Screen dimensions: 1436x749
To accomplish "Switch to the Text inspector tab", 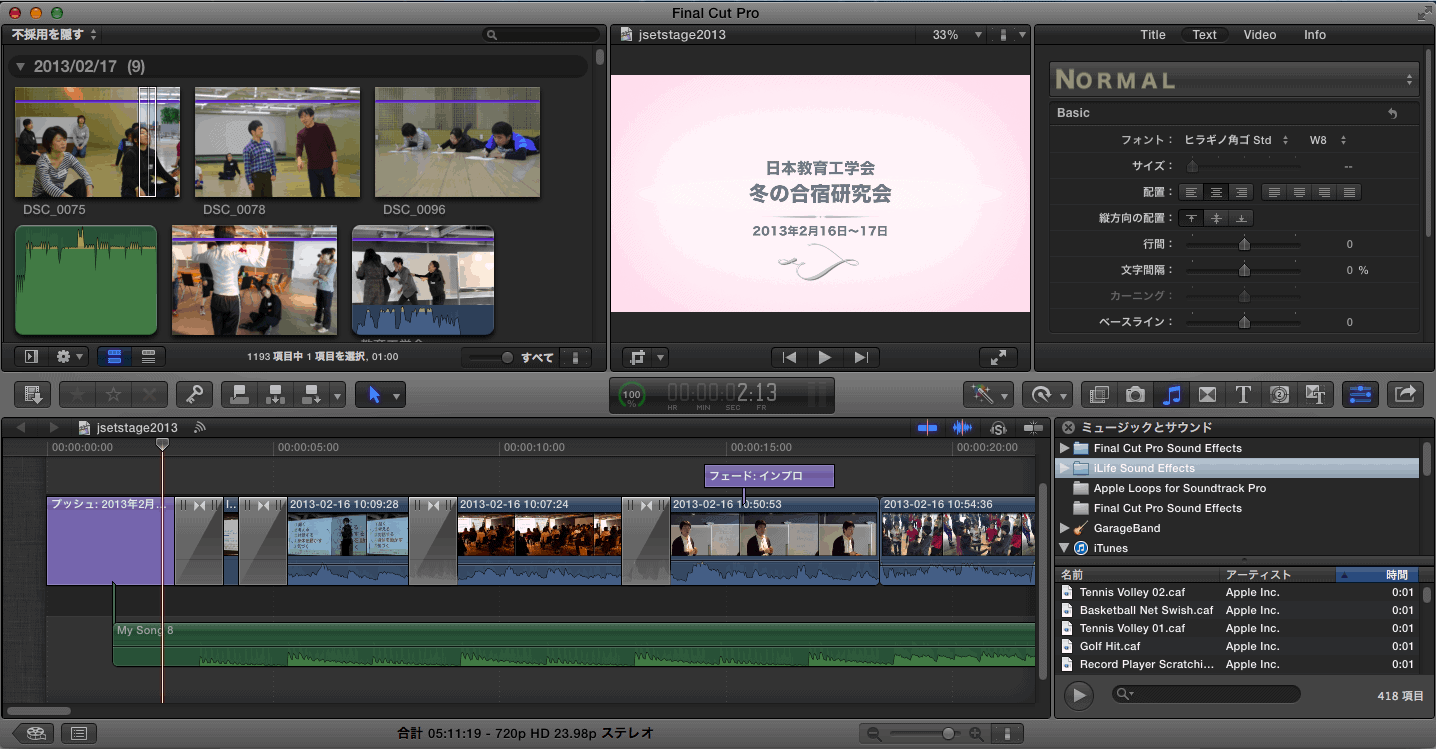I will 1205,34.
